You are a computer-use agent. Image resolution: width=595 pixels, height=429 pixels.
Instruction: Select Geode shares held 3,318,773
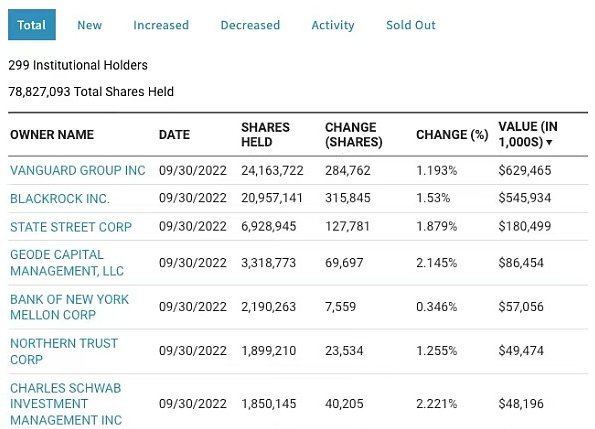coord(268,262)
